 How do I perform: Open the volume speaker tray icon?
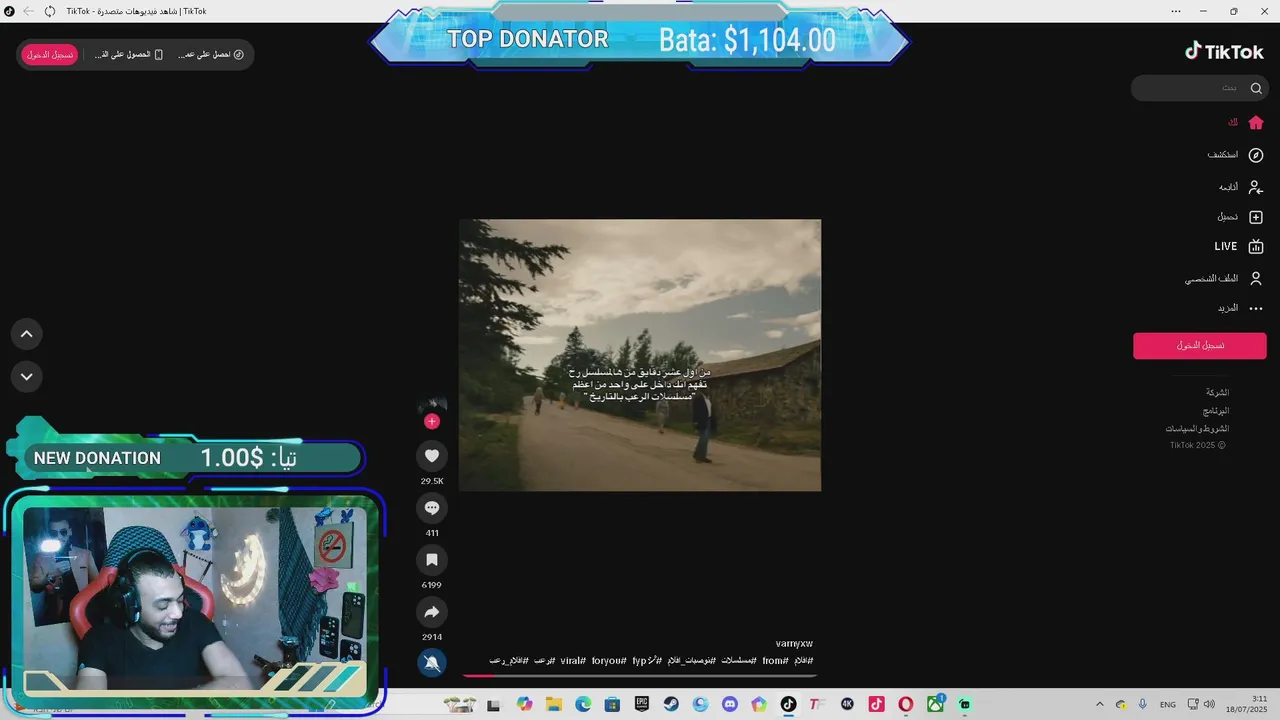pyautogui.click(x=1209, y=705)
